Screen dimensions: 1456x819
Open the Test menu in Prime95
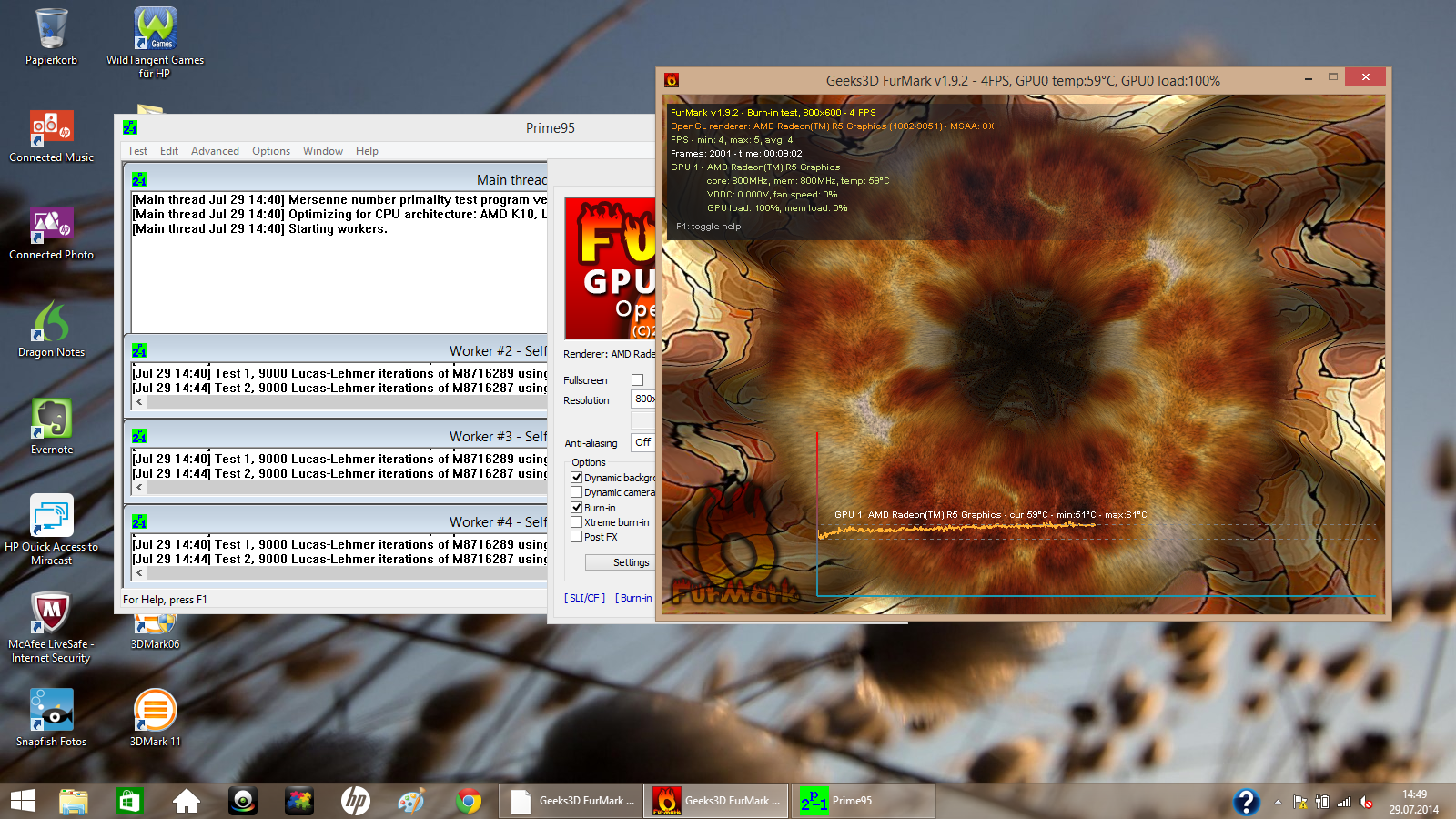click(x=137, y=151)
